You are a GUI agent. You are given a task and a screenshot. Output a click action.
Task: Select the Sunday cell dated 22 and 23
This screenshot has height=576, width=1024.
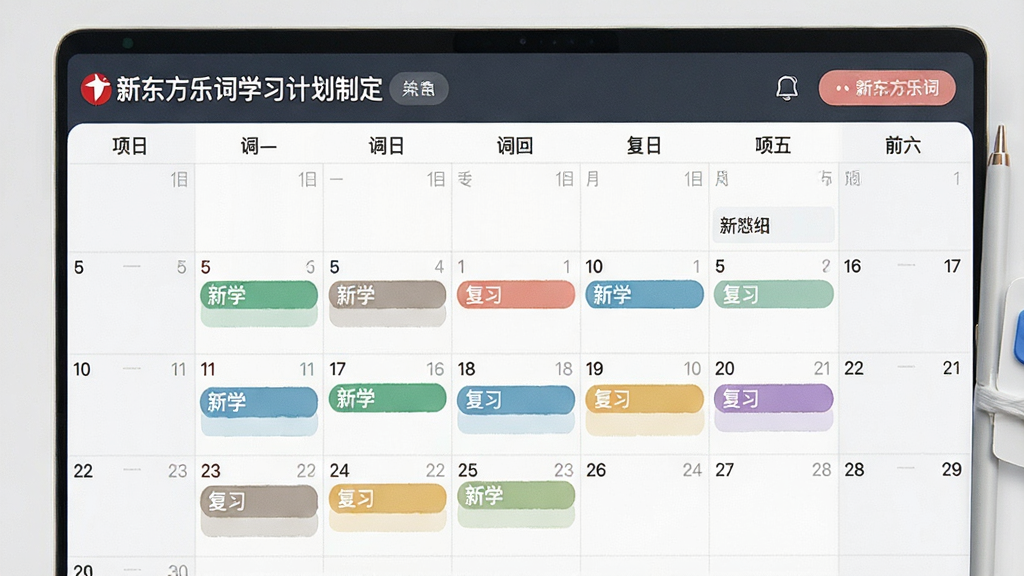(131, 507)
